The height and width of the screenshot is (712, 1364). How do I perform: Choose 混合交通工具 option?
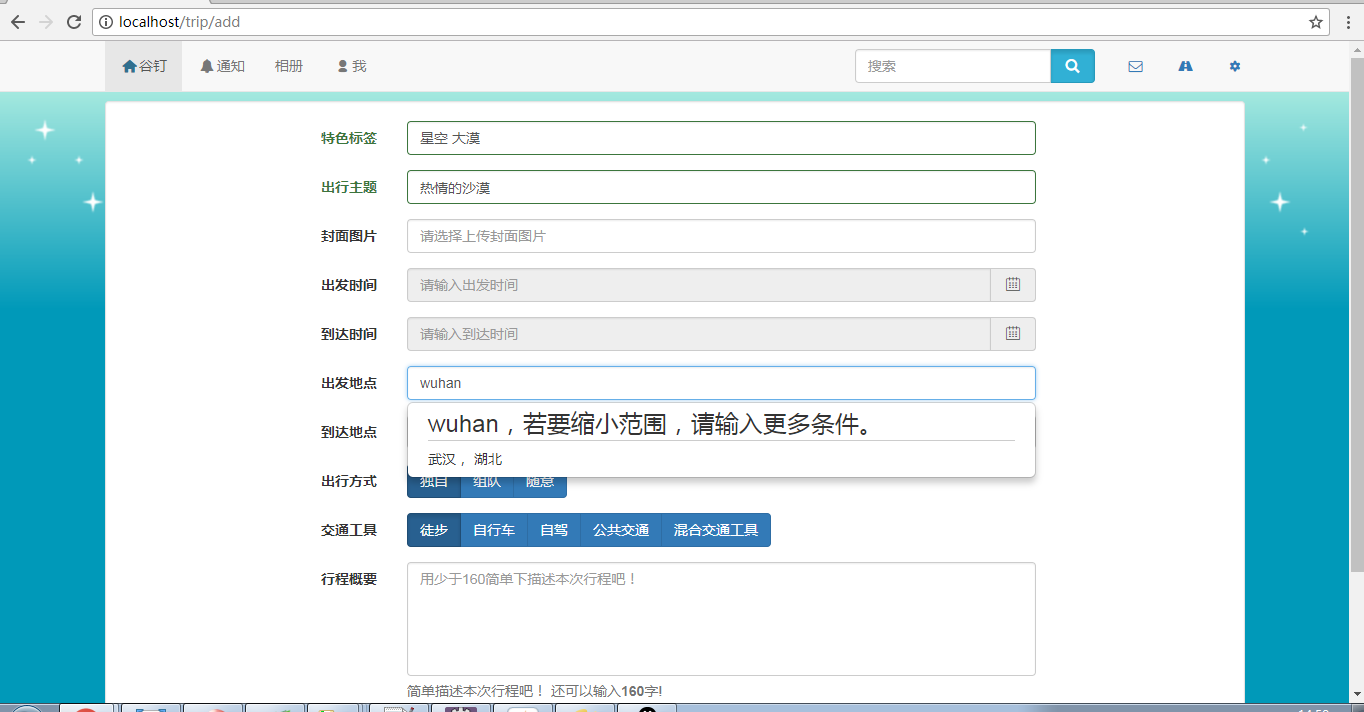click(x=716, y=530)
